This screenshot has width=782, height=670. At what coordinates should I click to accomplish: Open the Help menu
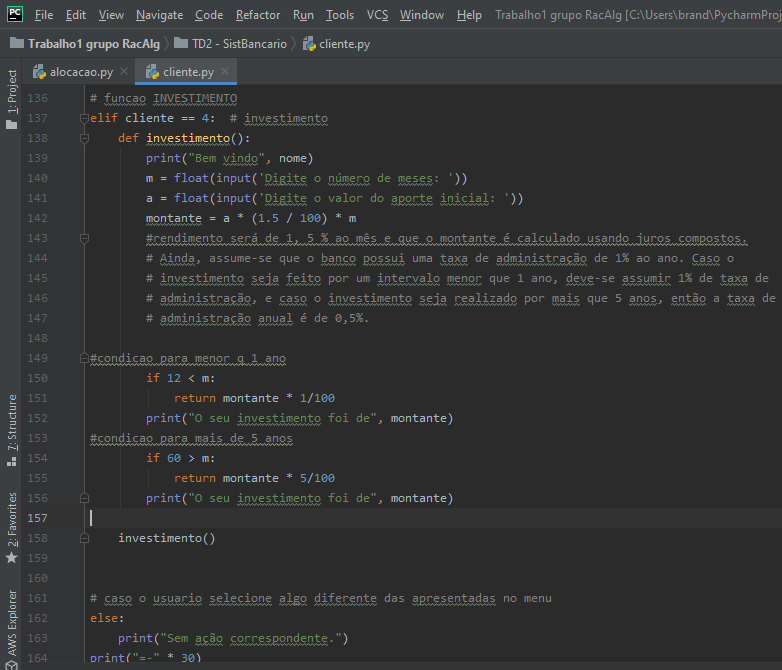pos(469,15)
